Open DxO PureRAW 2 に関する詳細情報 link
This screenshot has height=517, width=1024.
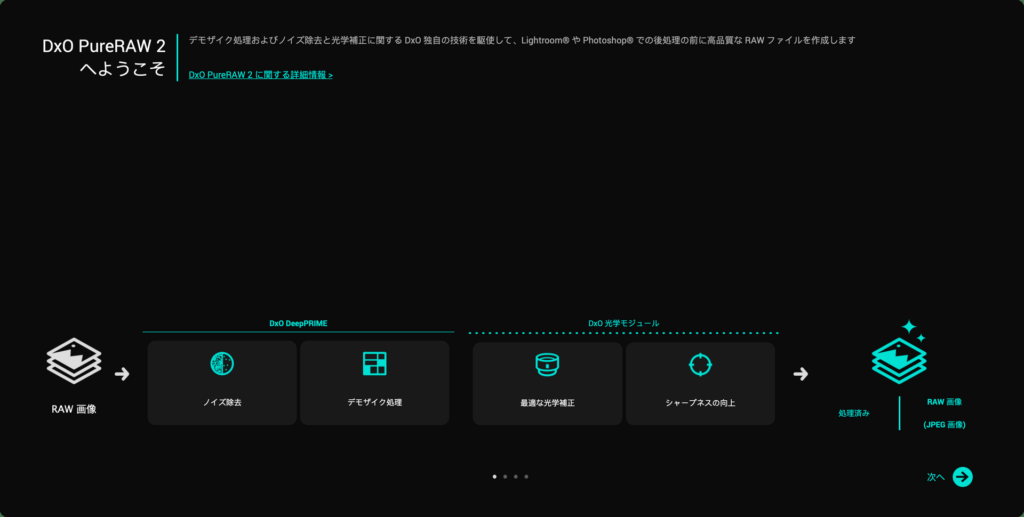[x=261, y=75]
